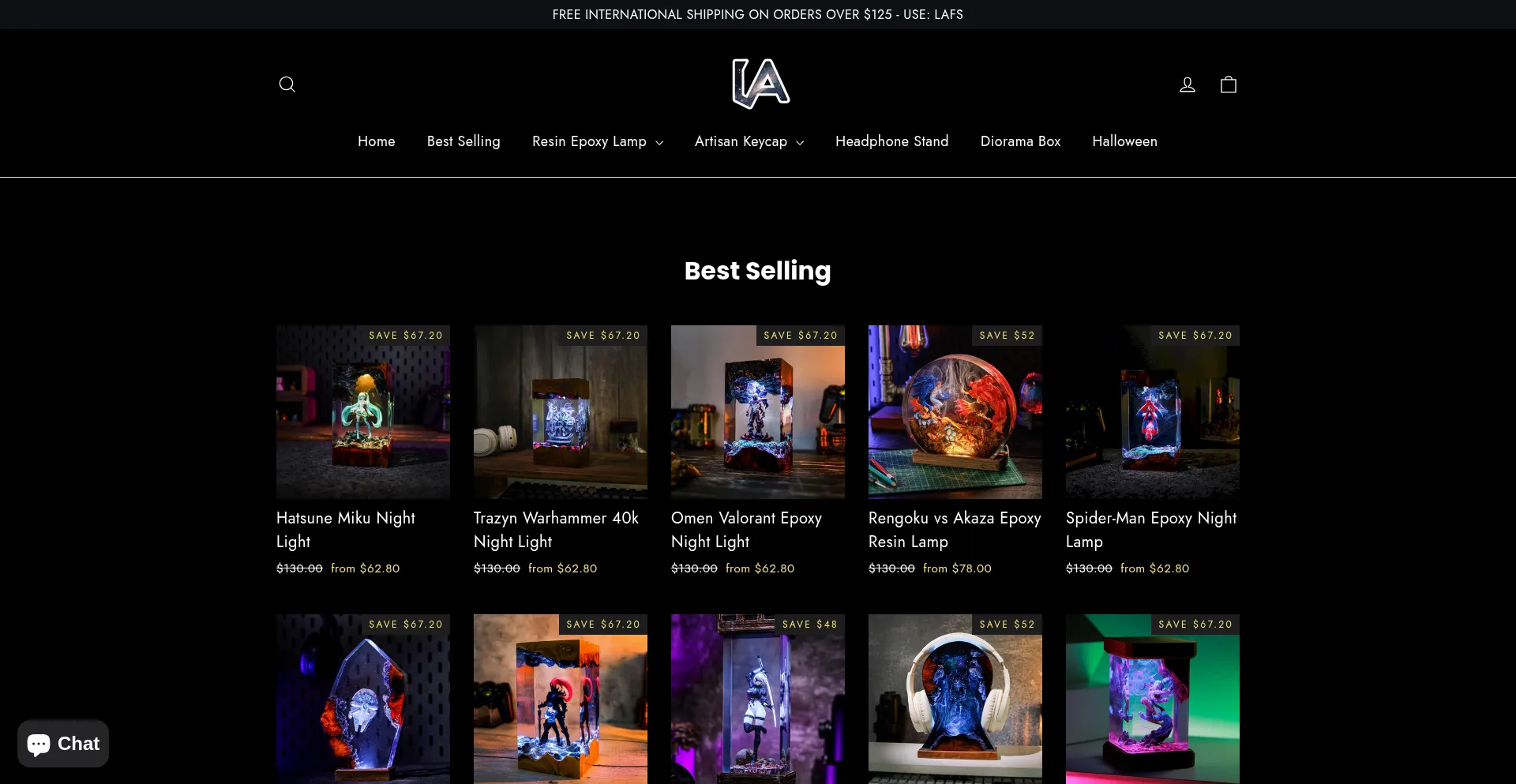Open the Diorama Box menu link
Screen dimensions: 1516x784
point(1020,141)
